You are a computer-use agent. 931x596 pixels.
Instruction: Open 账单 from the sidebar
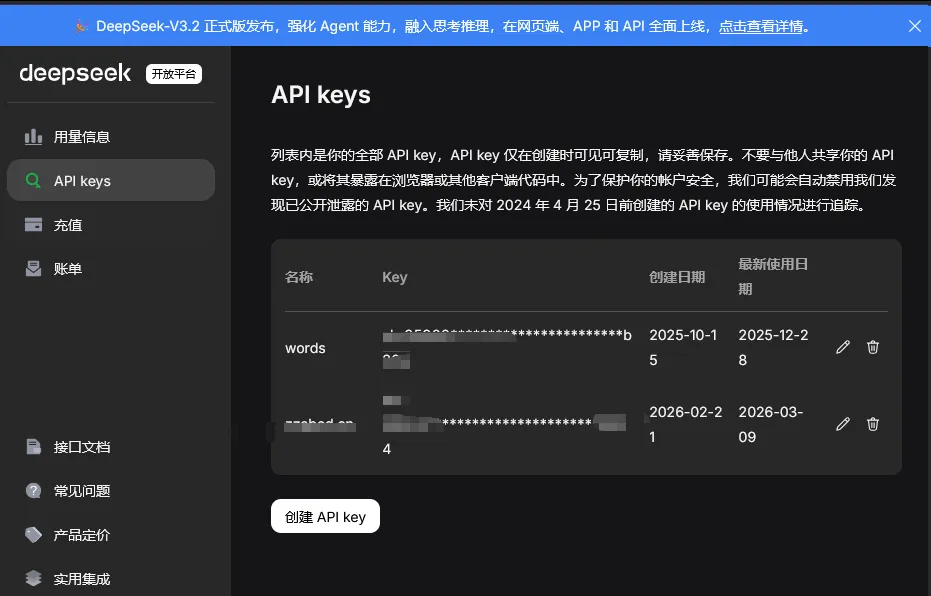110,268
